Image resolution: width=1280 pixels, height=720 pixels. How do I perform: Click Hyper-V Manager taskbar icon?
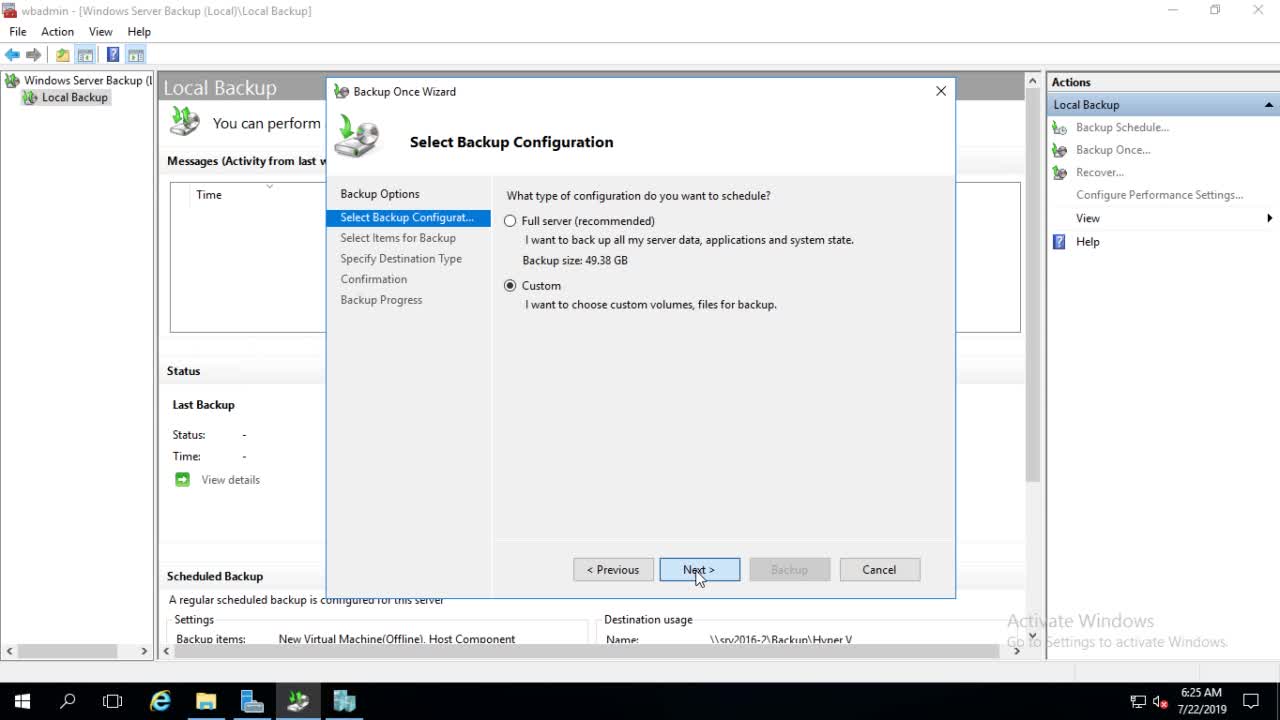pos(344,701)
